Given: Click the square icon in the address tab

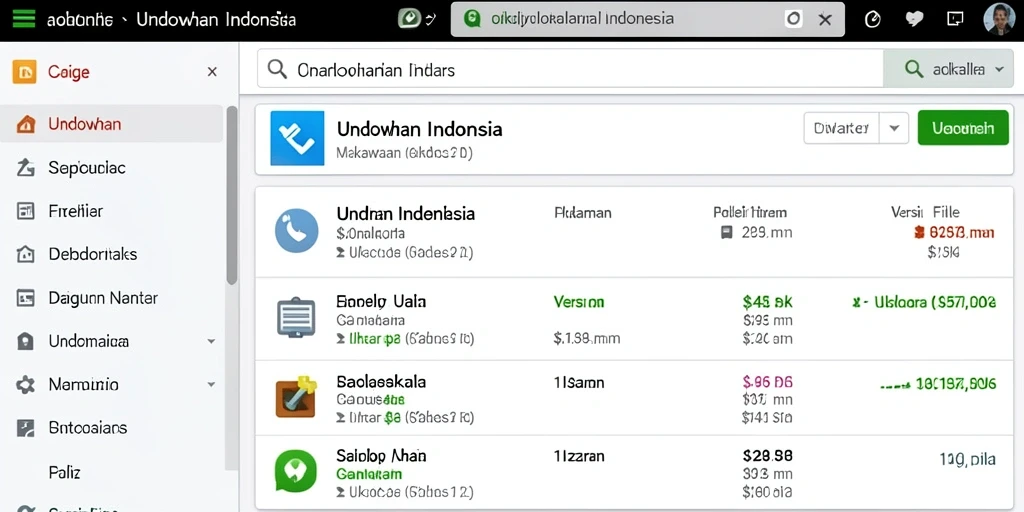Looking at the screenshot, I should pyautogui.click(x=793, y=19).
